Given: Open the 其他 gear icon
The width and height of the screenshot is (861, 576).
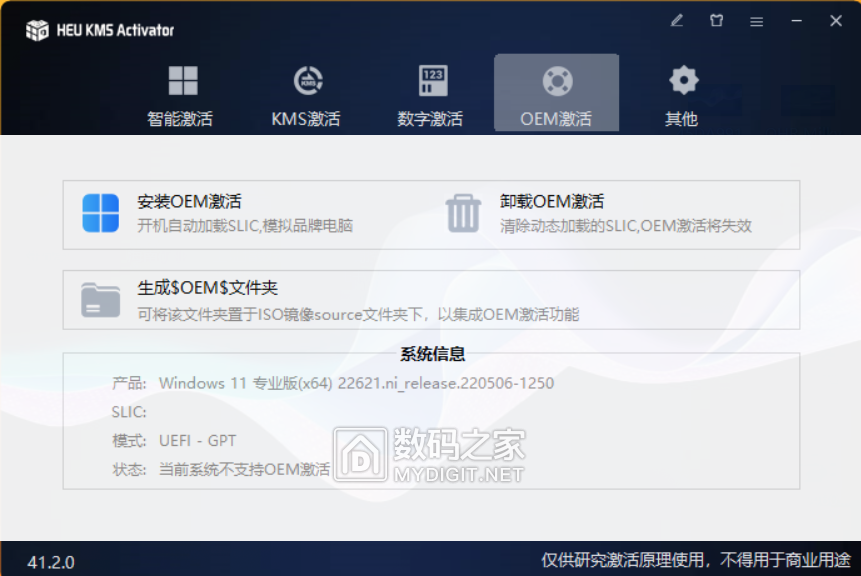Looking at the screenshot, I should pos(681,79).
